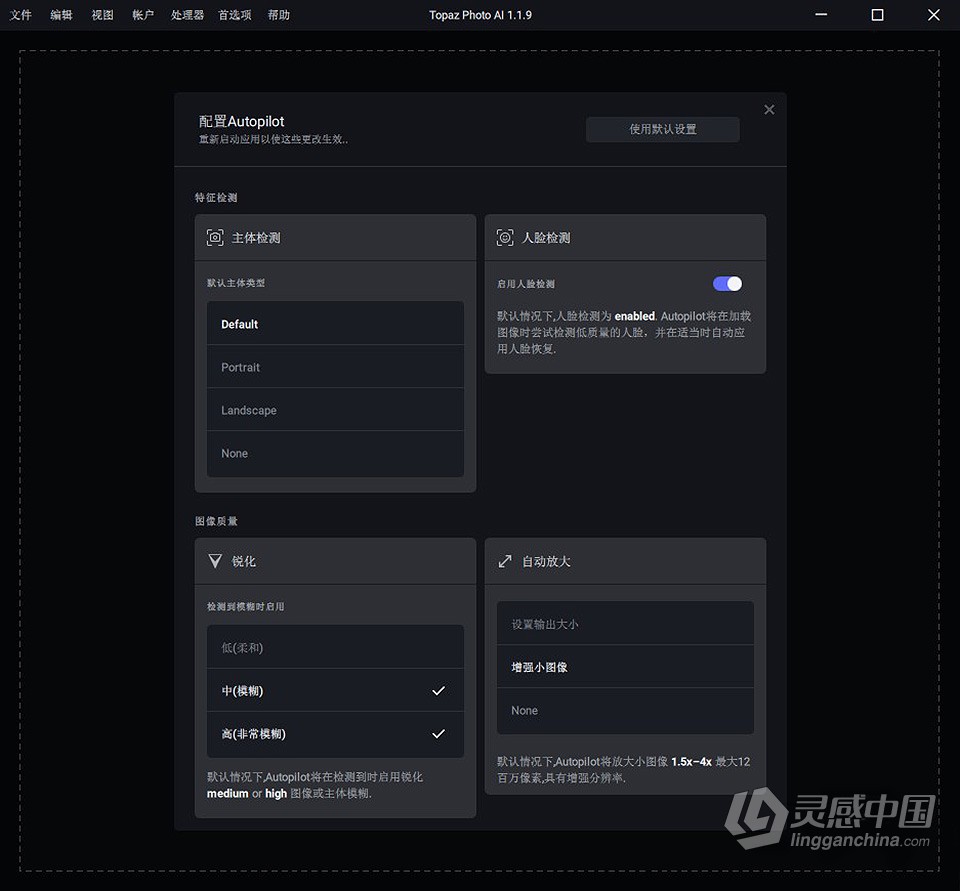Click the 使用默认设置 button
This screenshot has height=891, width=960.
pyautogui.click(x=662, y=129)
